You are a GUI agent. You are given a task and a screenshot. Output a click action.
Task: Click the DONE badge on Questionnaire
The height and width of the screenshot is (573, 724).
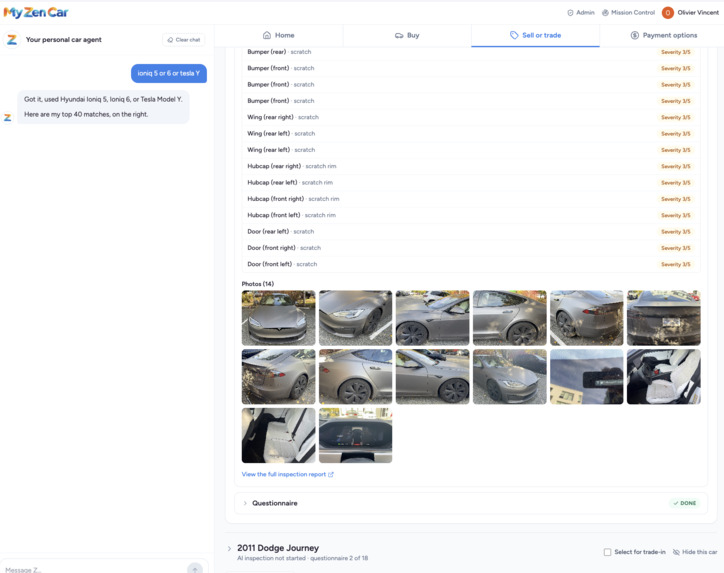(x=685, y=503)
